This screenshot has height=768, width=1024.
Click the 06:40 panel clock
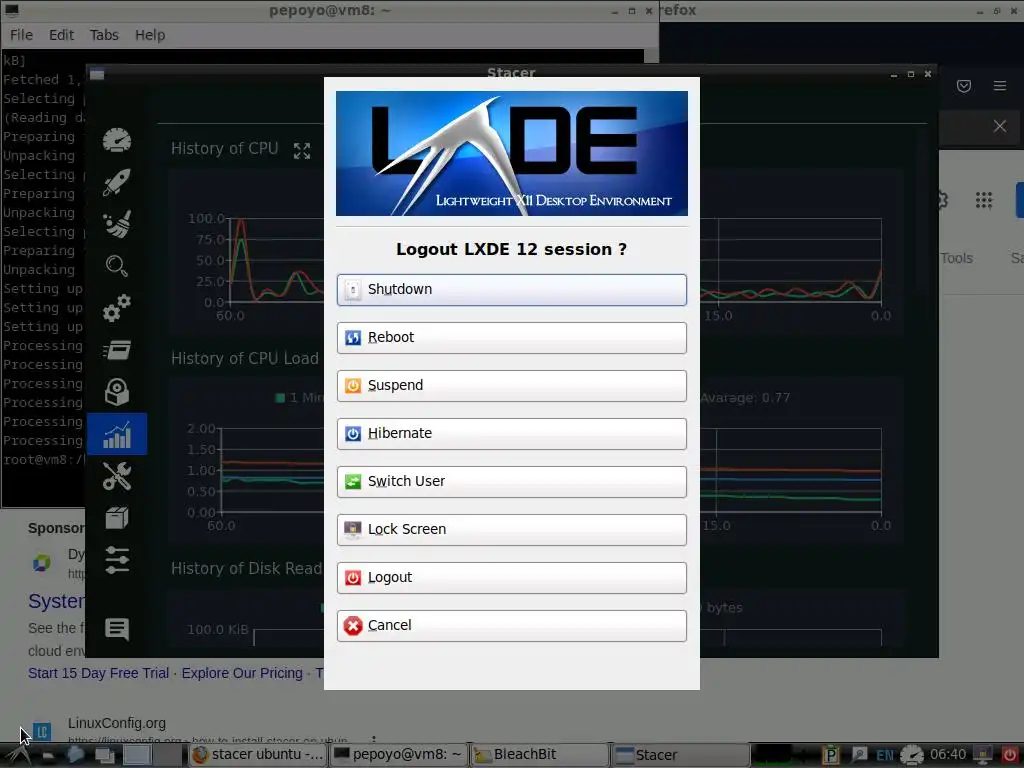pyautogui.click(x=948, y=754)
